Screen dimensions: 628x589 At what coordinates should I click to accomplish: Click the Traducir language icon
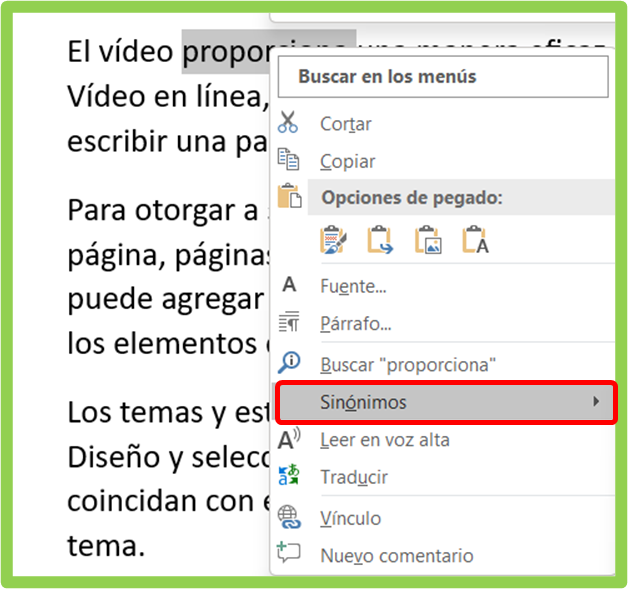[x=289, y=475]
